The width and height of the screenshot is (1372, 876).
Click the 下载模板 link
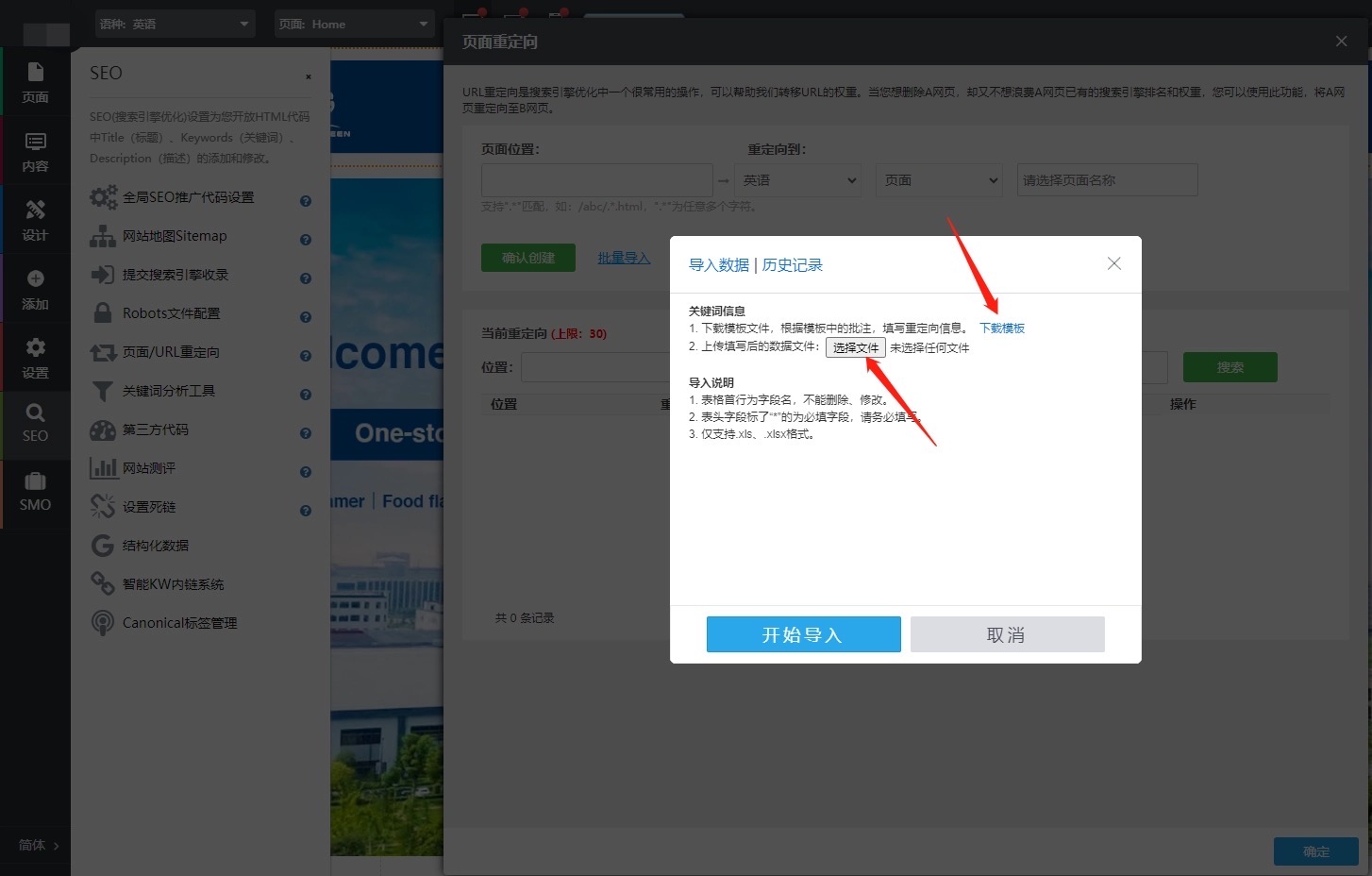coord(1001,328)
